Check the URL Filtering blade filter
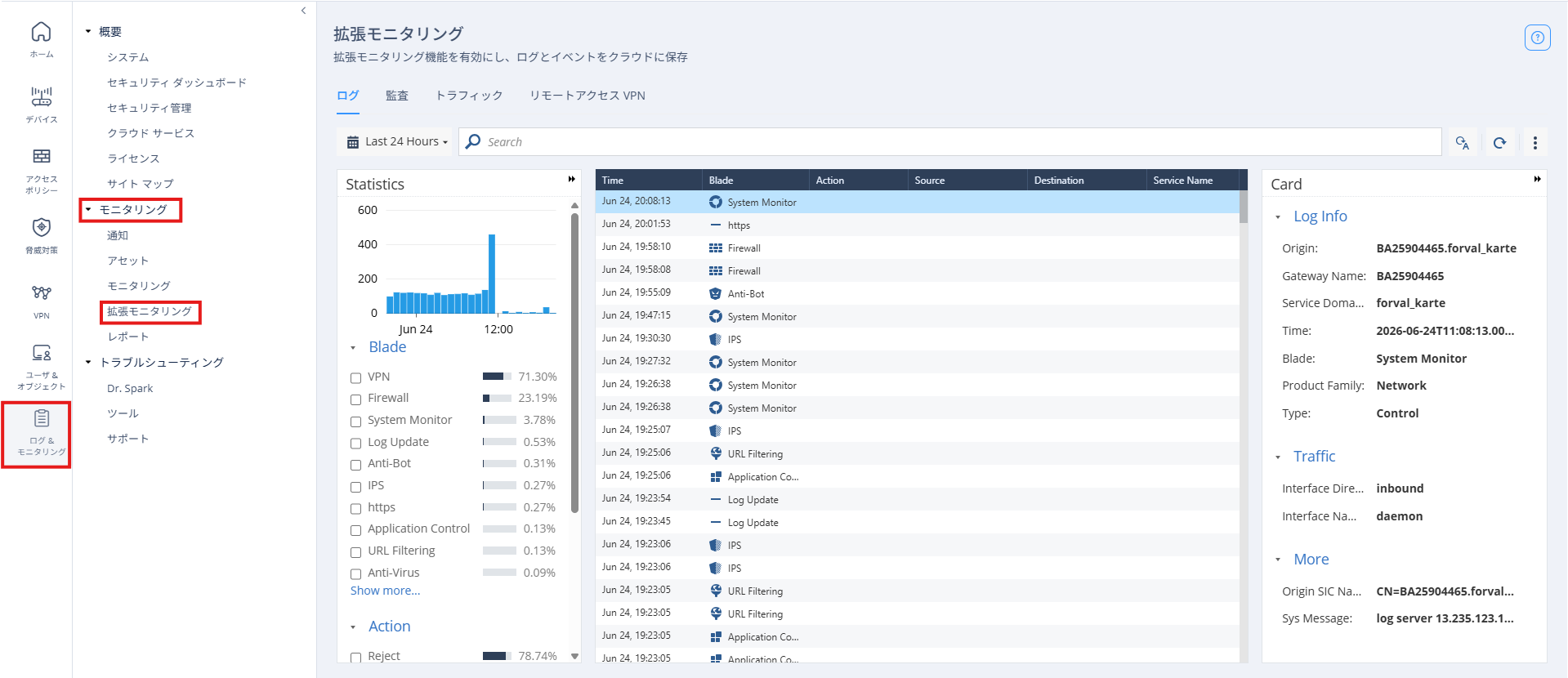Screen dimensions: 1568x678 coord(355,552)
